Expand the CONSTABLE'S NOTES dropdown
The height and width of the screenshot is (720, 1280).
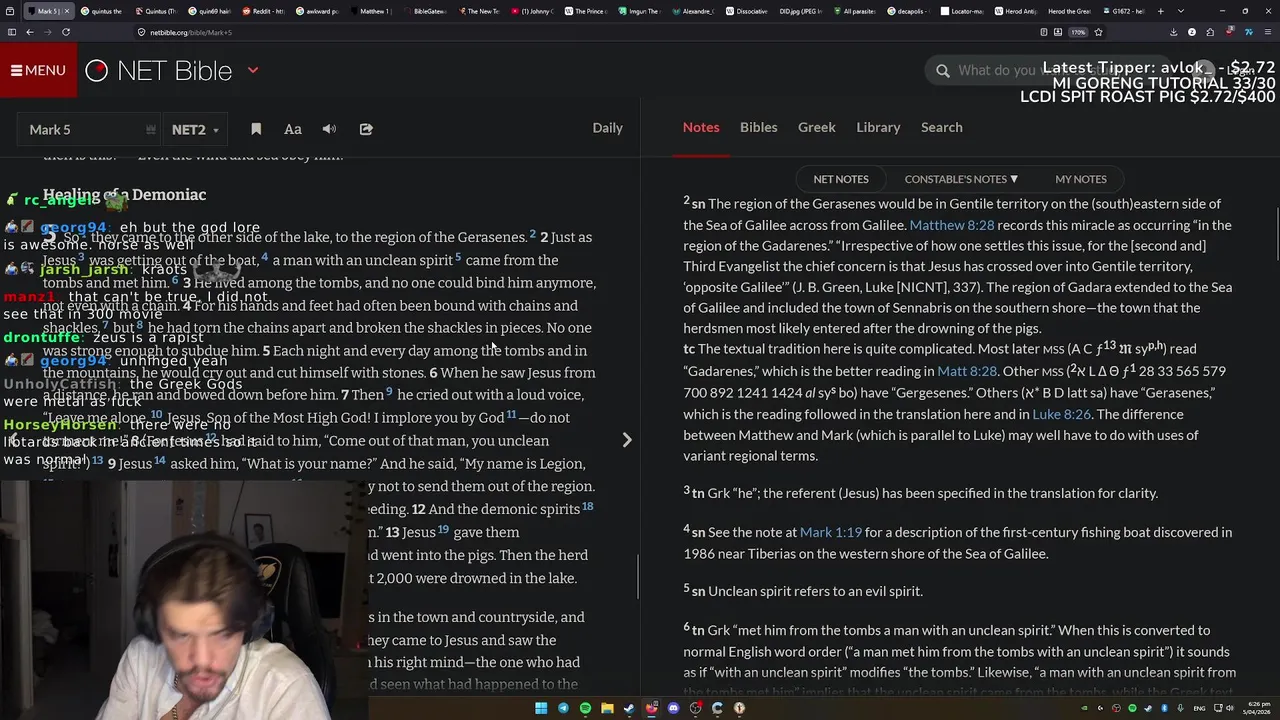tap(961, 179)
